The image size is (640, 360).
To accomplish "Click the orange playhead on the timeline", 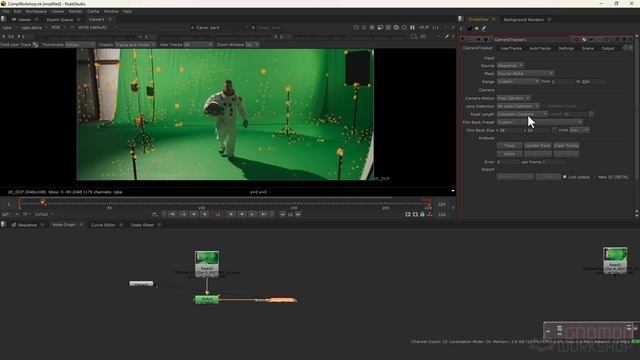I will coord(42,202).
